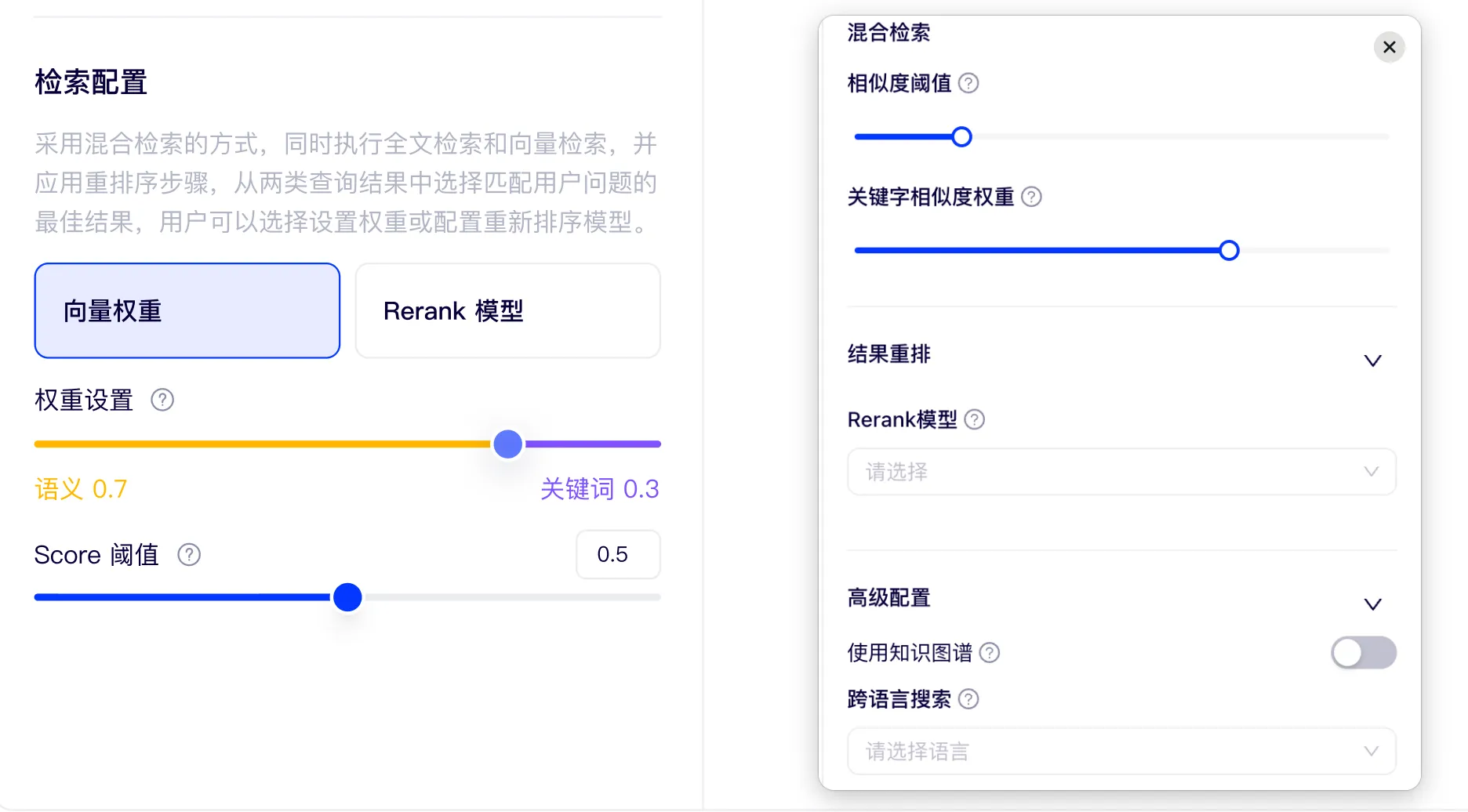Click help icon beside 使用知识图谱
This screenshot has width=1468, height=812.
[990, 653]
